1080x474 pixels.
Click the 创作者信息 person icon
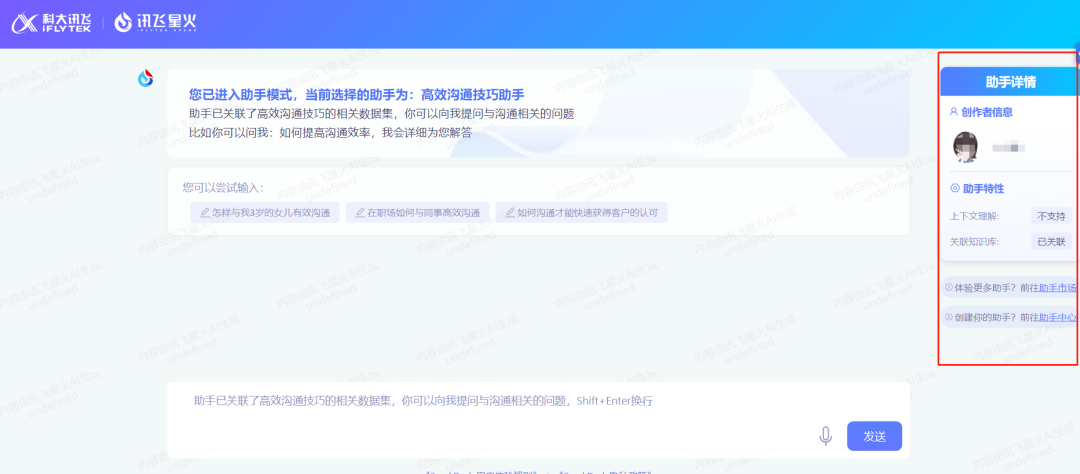954,111
